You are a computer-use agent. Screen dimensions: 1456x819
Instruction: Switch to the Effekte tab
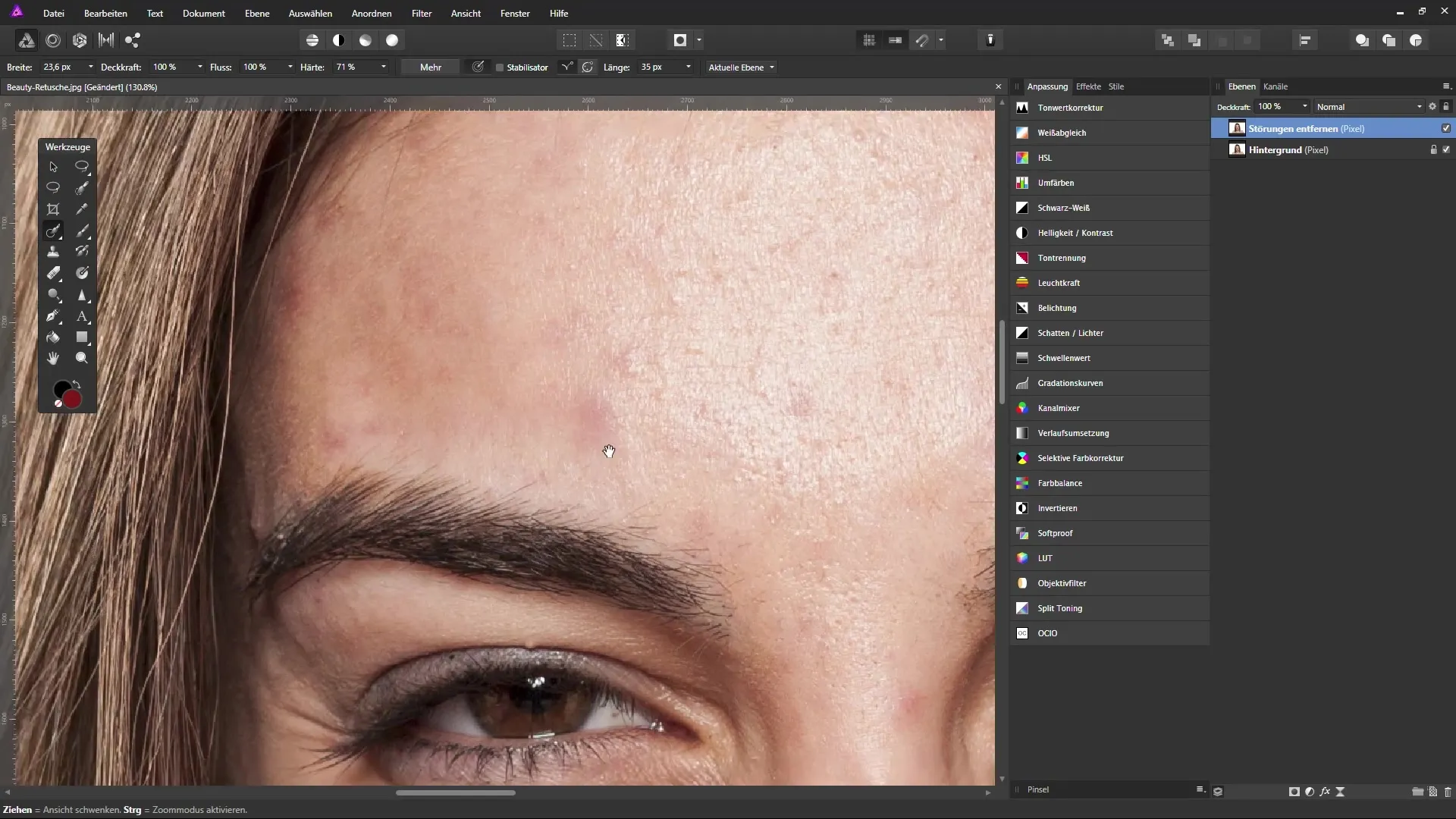pyautogui.click(x=1088, y=86)
